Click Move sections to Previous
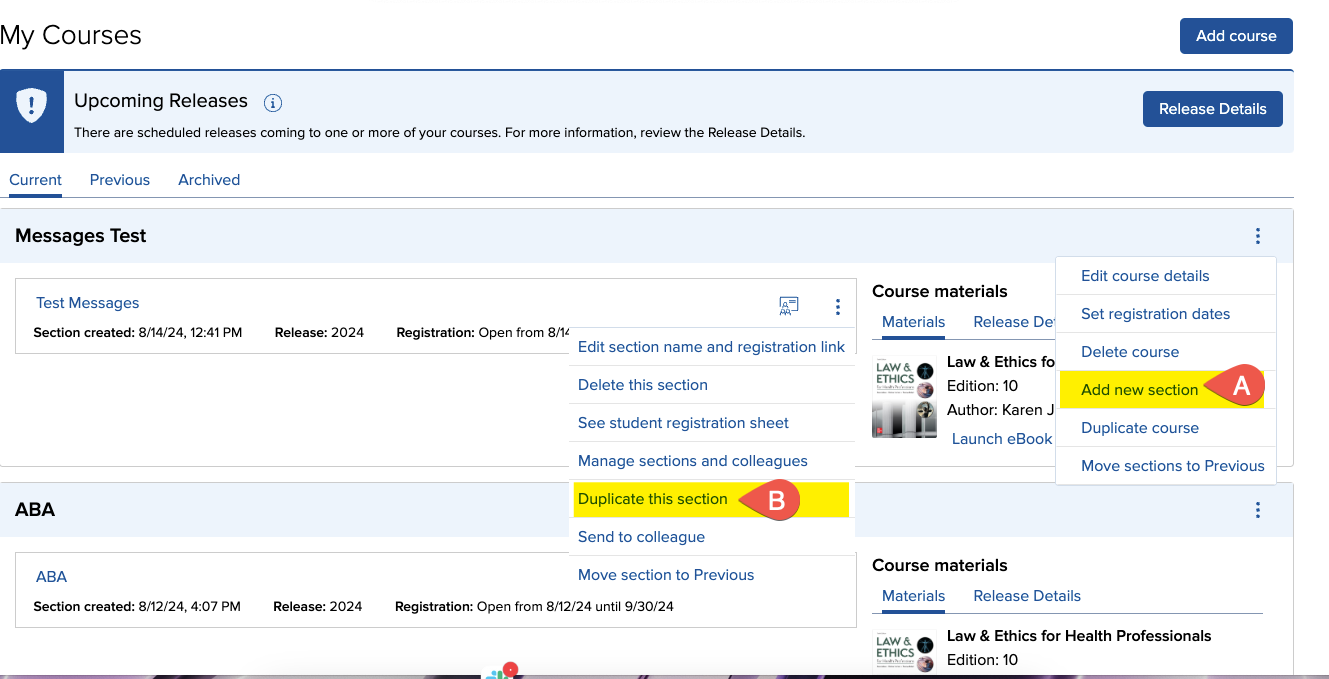The width and height of the screenshot is (1329, 679). click(x=1172, y=466)
